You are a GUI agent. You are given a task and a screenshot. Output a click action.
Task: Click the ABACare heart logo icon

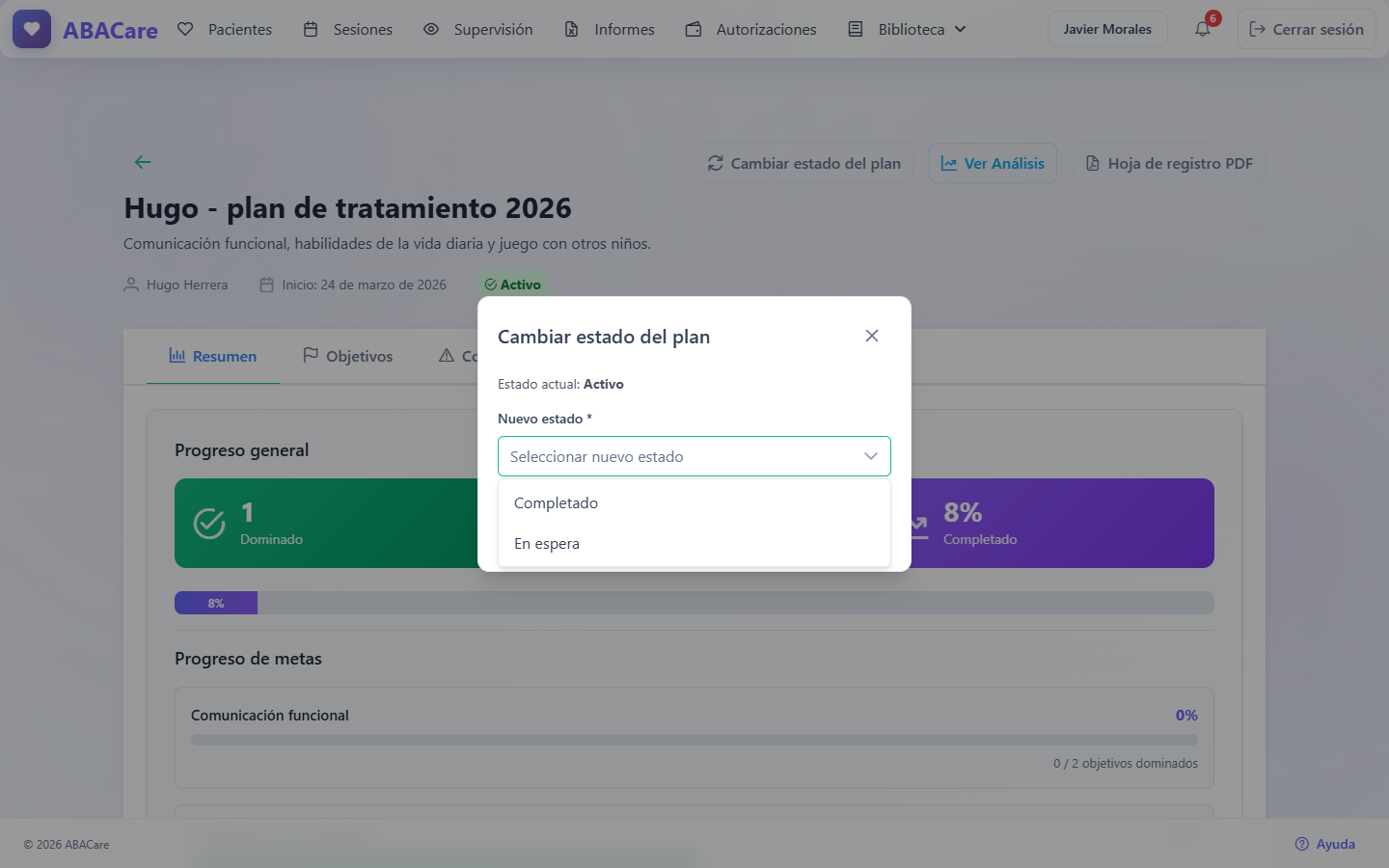tap(32, 29)
